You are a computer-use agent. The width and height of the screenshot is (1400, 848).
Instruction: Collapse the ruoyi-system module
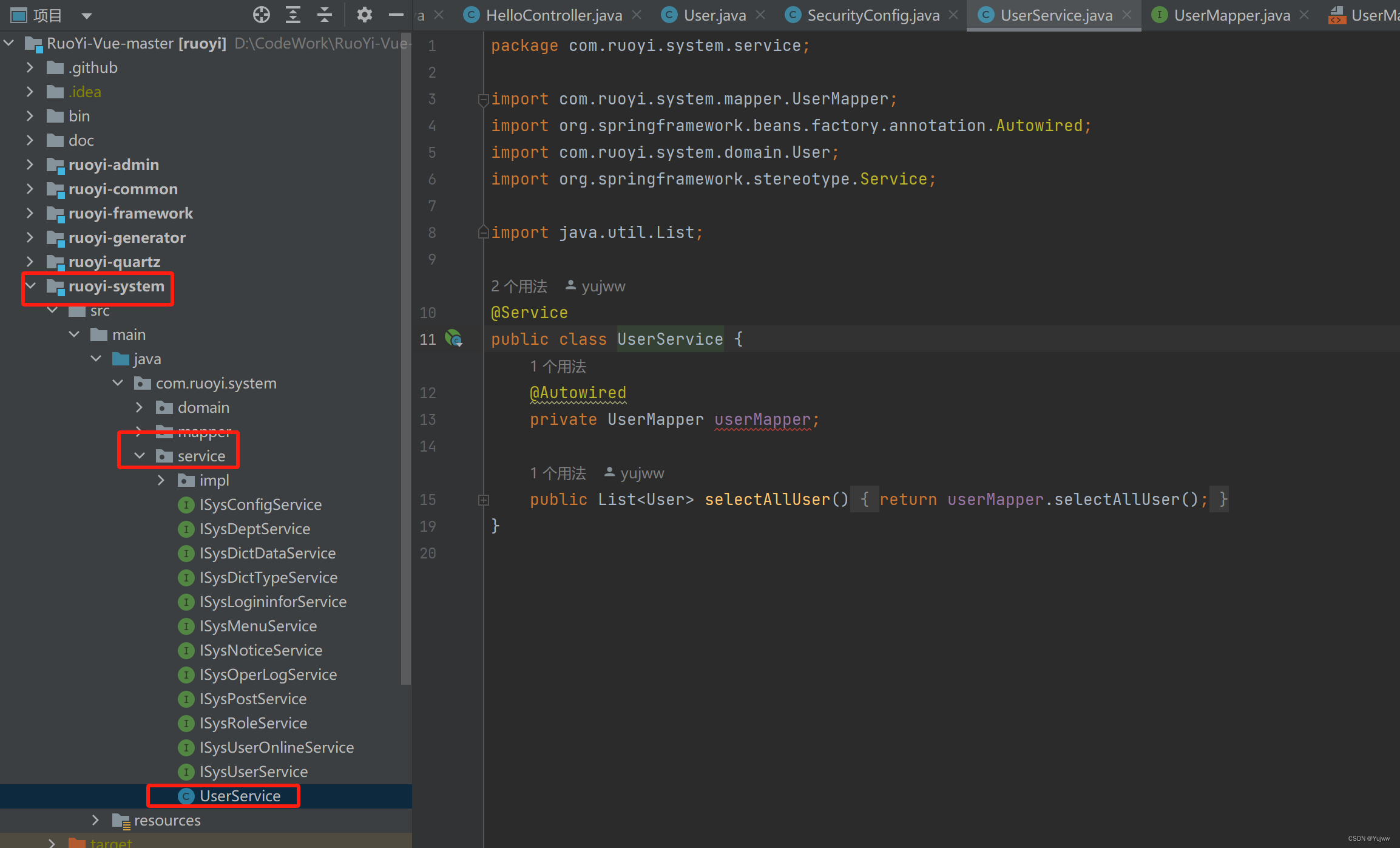point(31,286)
